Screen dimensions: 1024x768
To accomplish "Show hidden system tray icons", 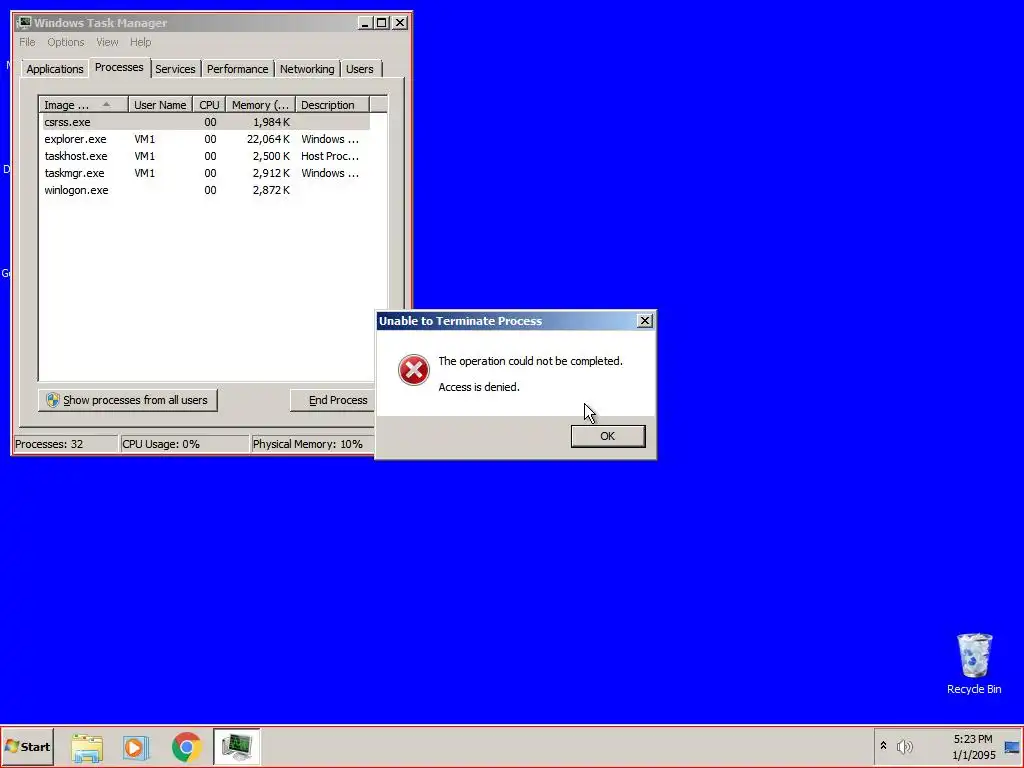I will tap(884, 746).
